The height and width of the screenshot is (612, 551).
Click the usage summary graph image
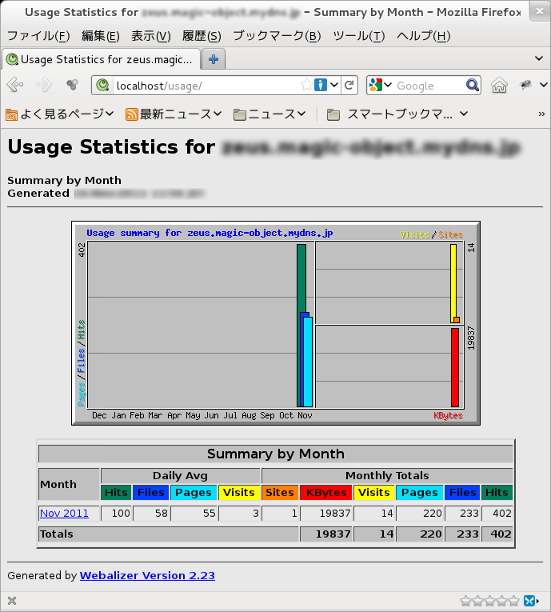276,324
